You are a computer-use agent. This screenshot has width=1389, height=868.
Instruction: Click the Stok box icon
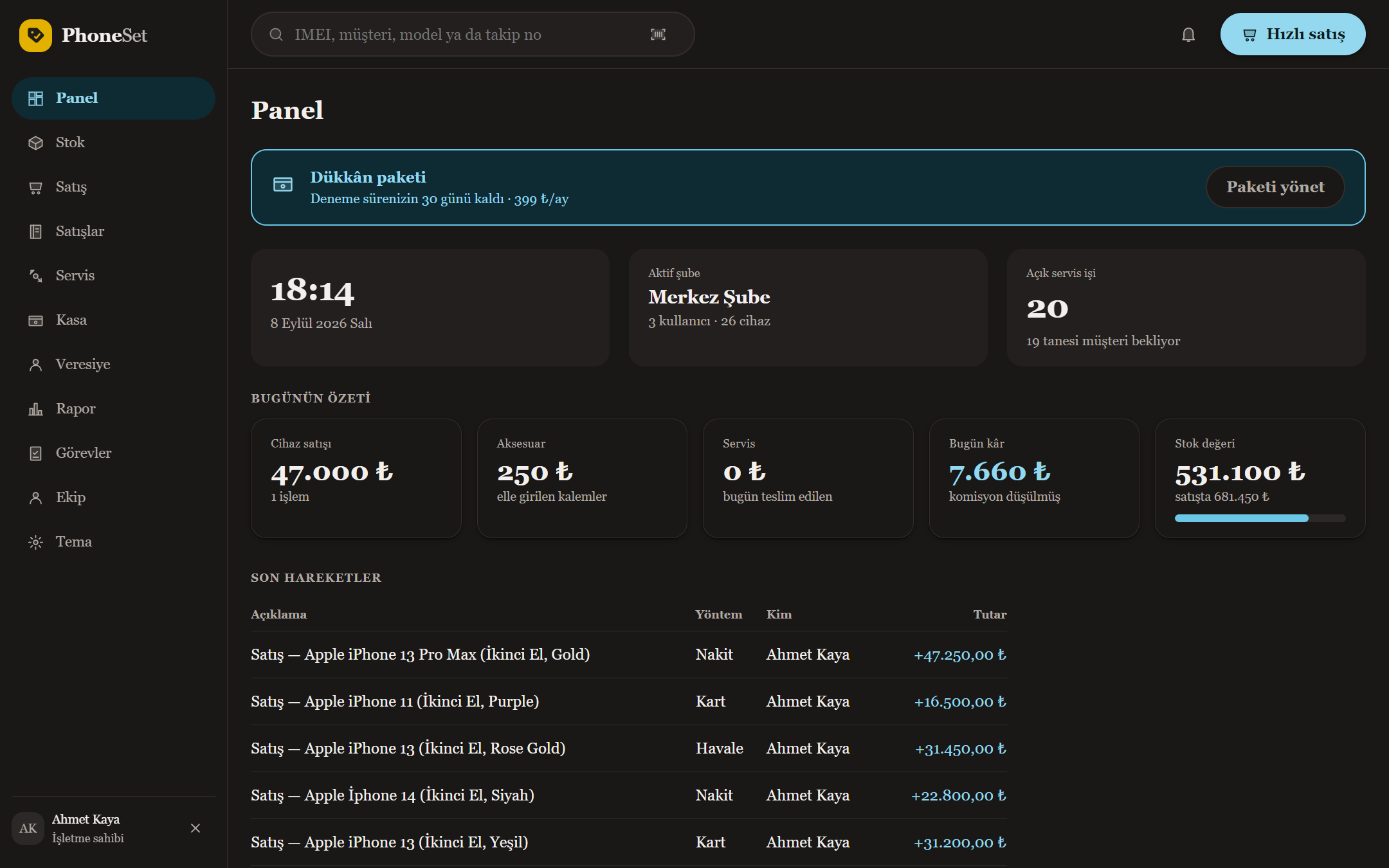35,143
